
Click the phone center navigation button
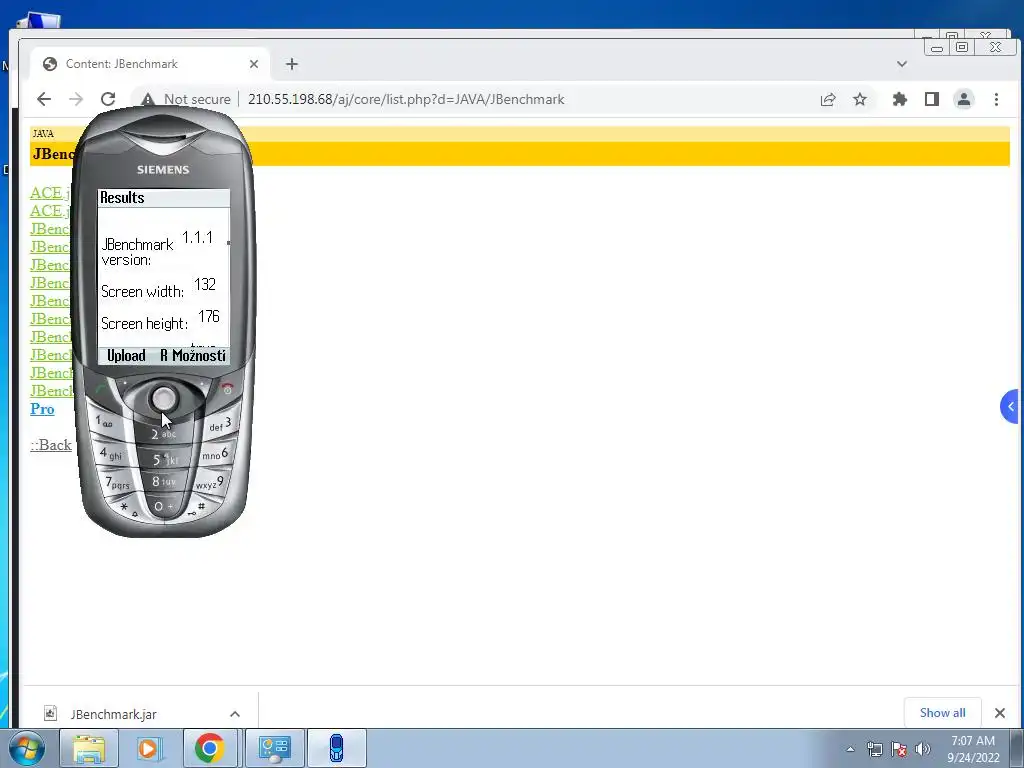coord(163,398)
